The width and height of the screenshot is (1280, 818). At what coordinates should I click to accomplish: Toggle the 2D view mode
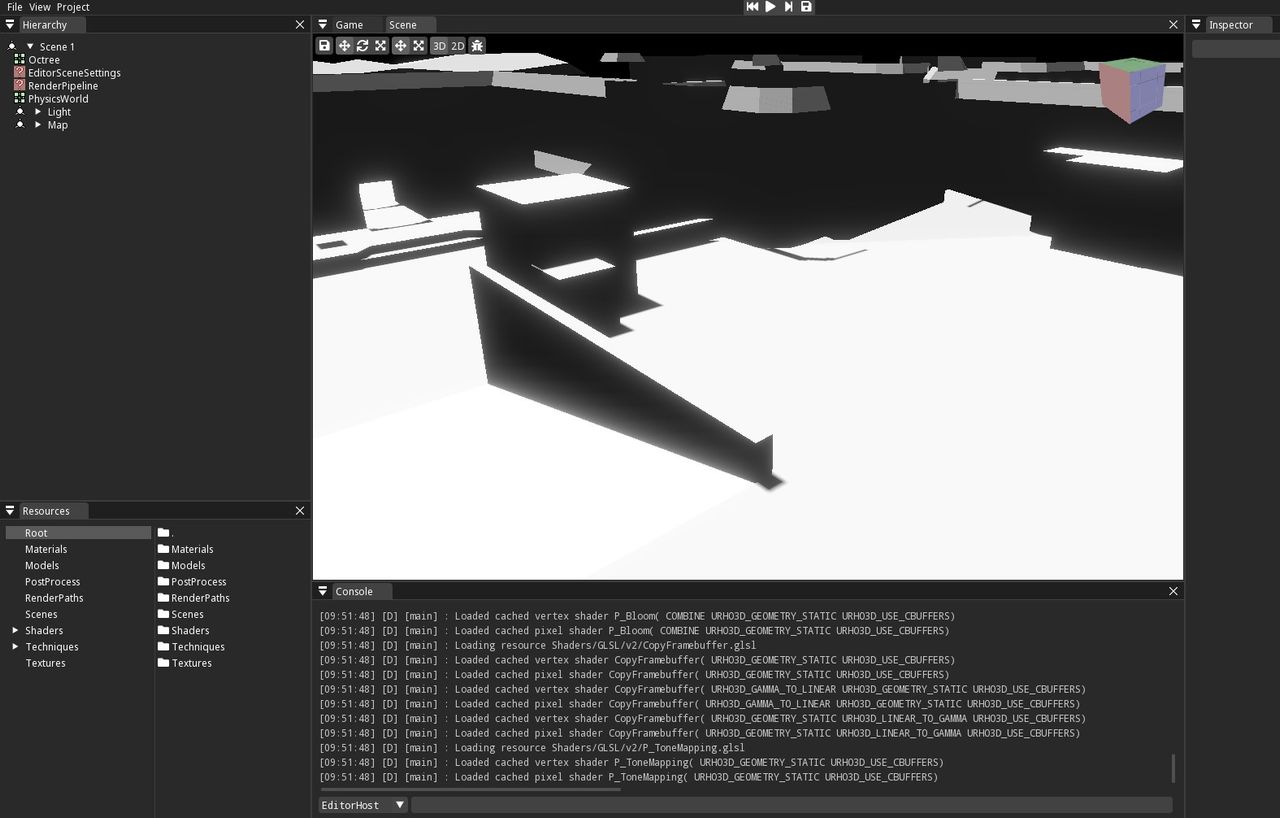pos(457,46)
